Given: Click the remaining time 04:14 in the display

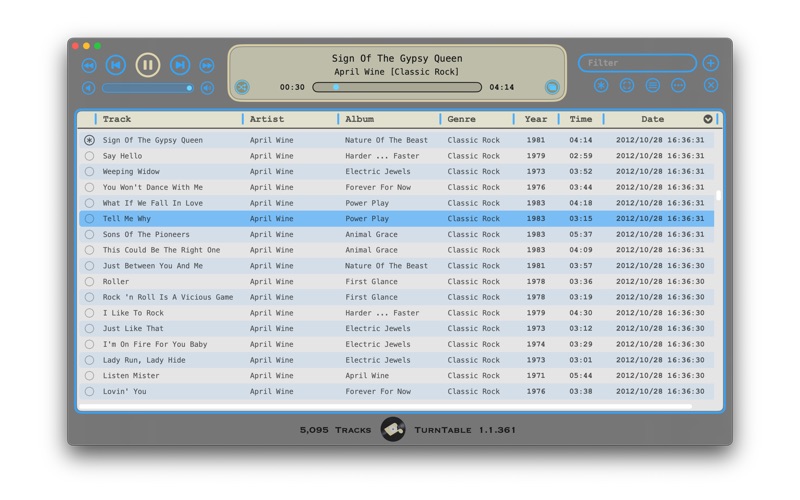Looking at the screenshot, I should point(502,87).
